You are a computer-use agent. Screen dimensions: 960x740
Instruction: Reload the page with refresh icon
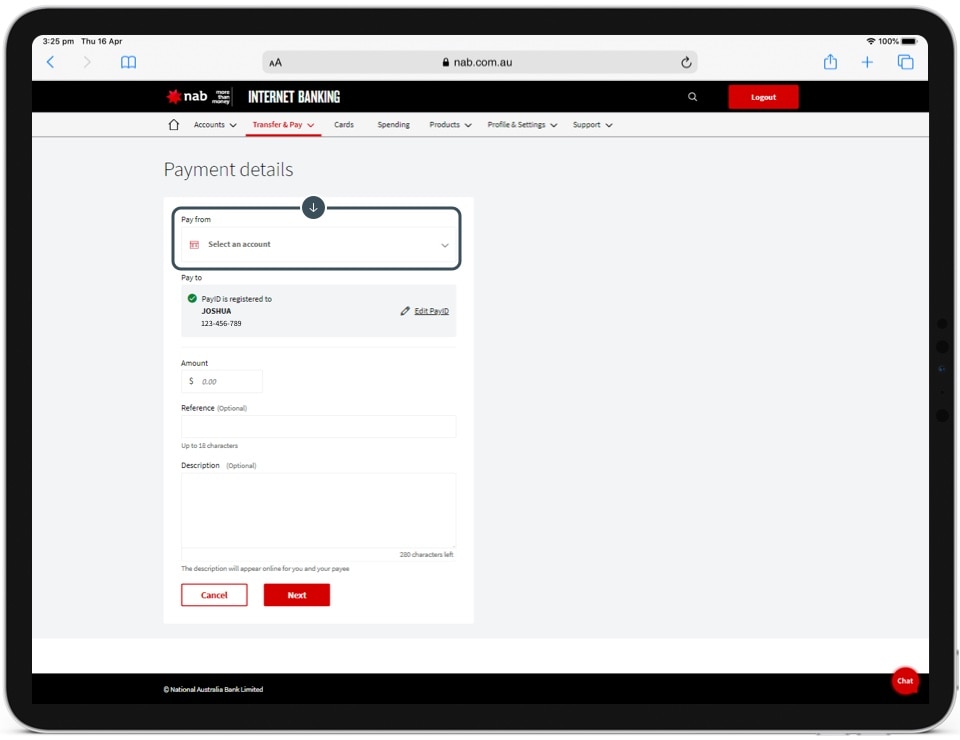686,62
